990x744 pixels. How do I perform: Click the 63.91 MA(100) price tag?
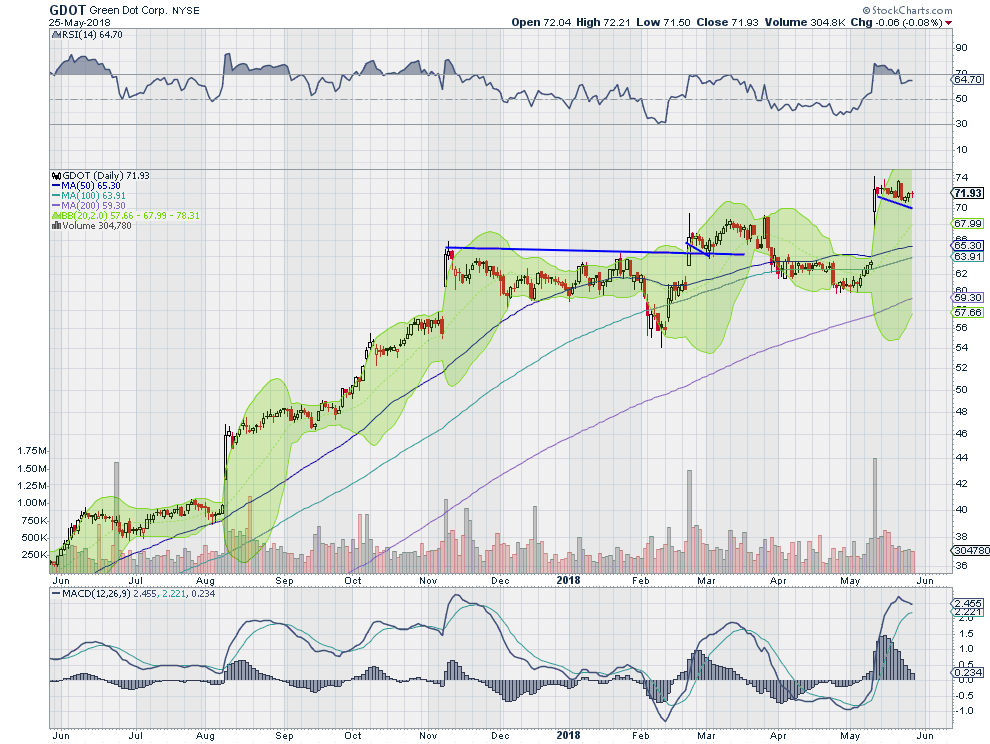coord(968,256)
